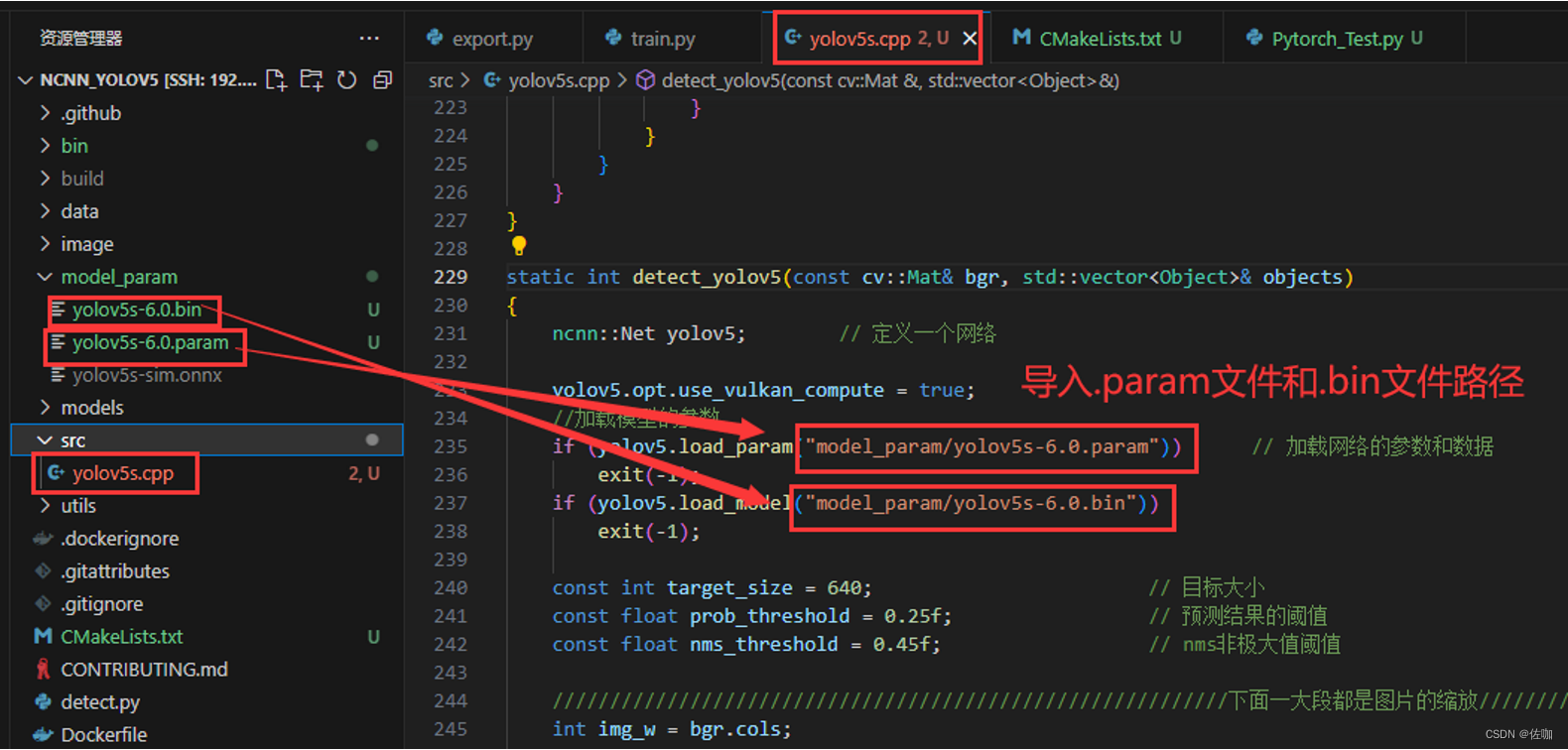Click the "model_param/yolov5s-6.0.param" string

point(981,446)
